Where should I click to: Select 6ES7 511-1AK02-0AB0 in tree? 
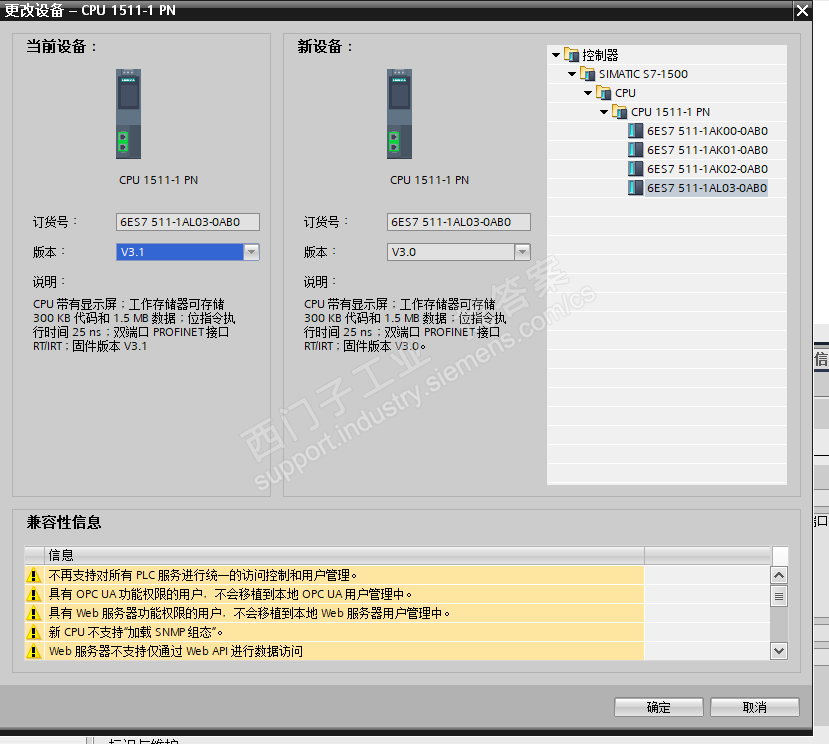(x=707, y=169)
